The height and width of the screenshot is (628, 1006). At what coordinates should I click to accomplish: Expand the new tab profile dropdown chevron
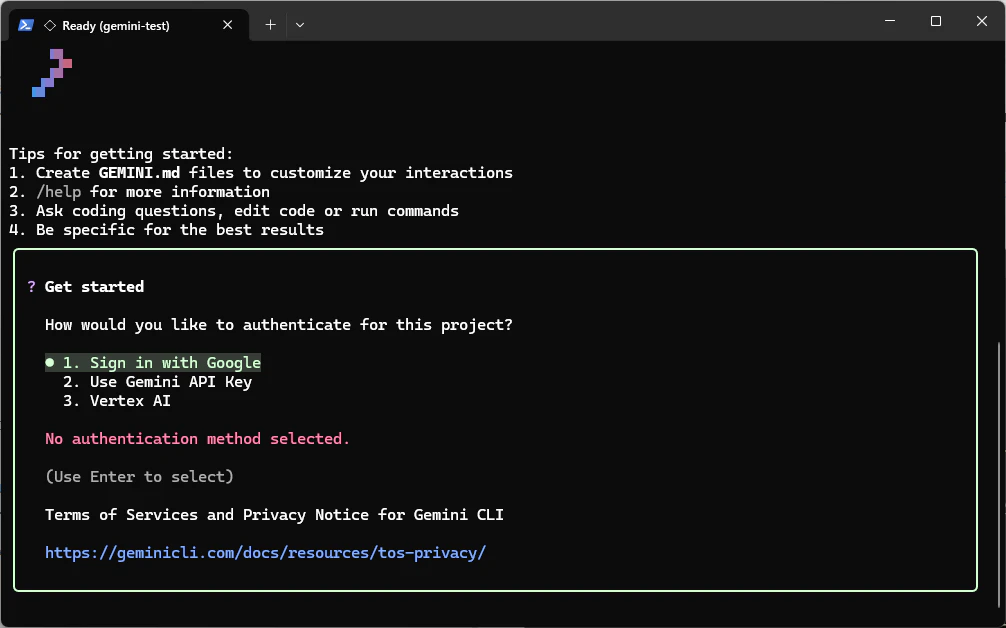300,25
